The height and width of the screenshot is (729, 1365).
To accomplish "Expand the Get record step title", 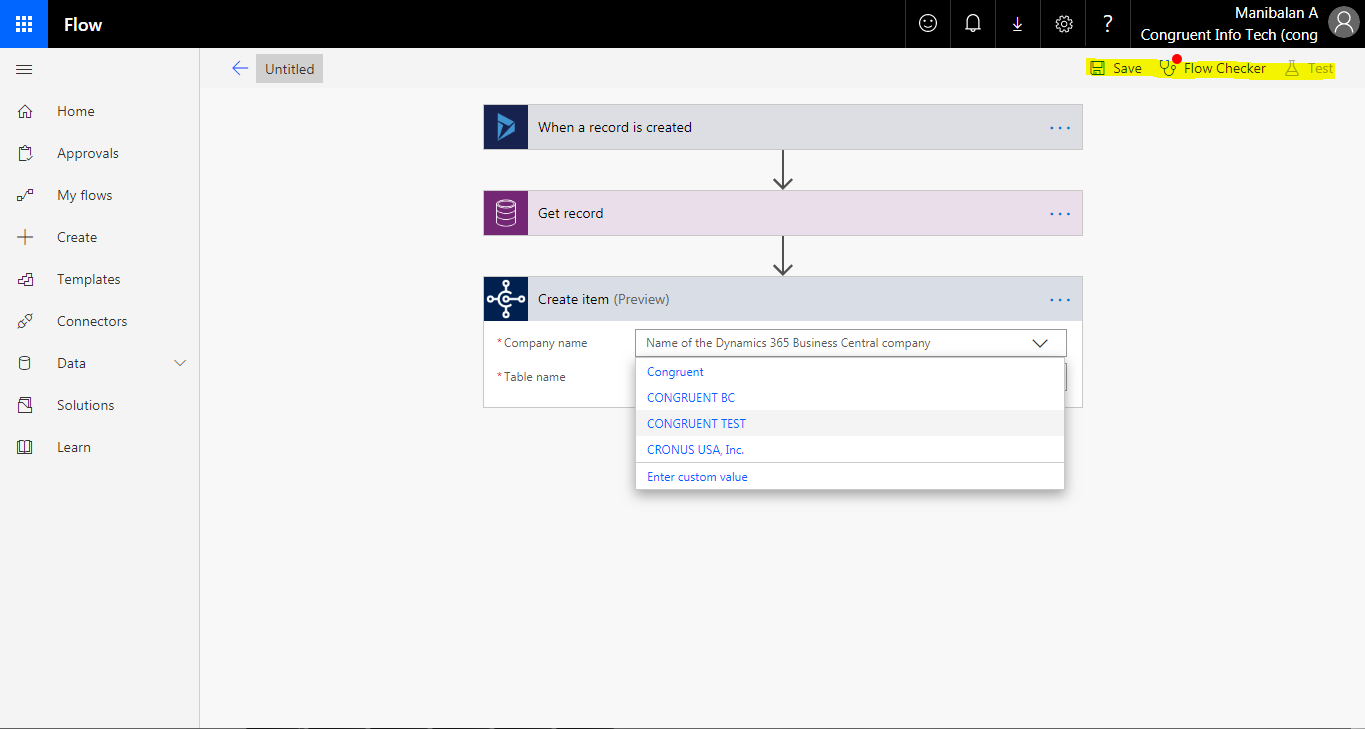I will pos(570,213).
